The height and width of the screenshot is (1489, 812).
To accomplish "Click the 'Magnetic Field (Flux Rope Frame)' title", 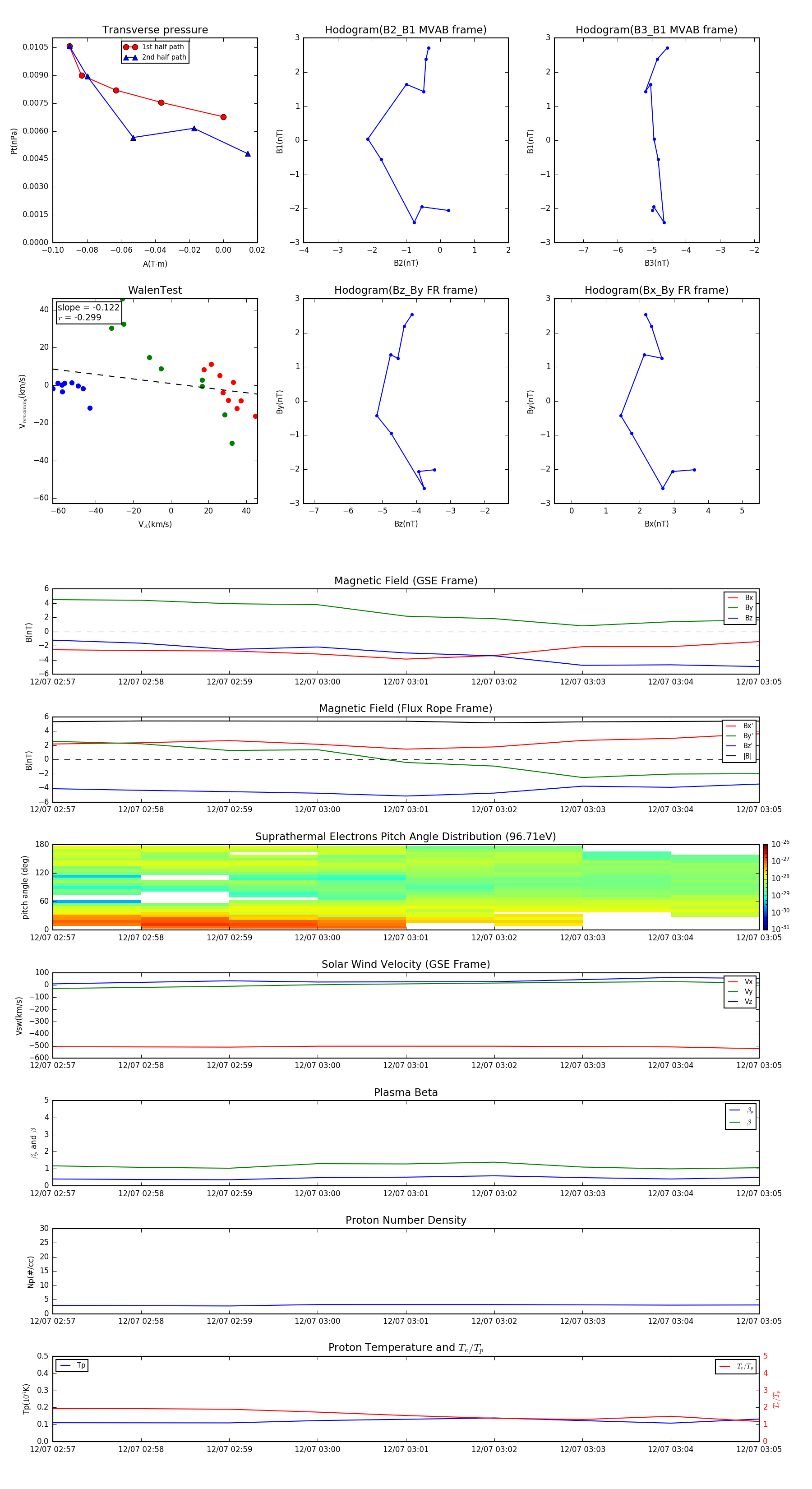I will click(406, 709).
